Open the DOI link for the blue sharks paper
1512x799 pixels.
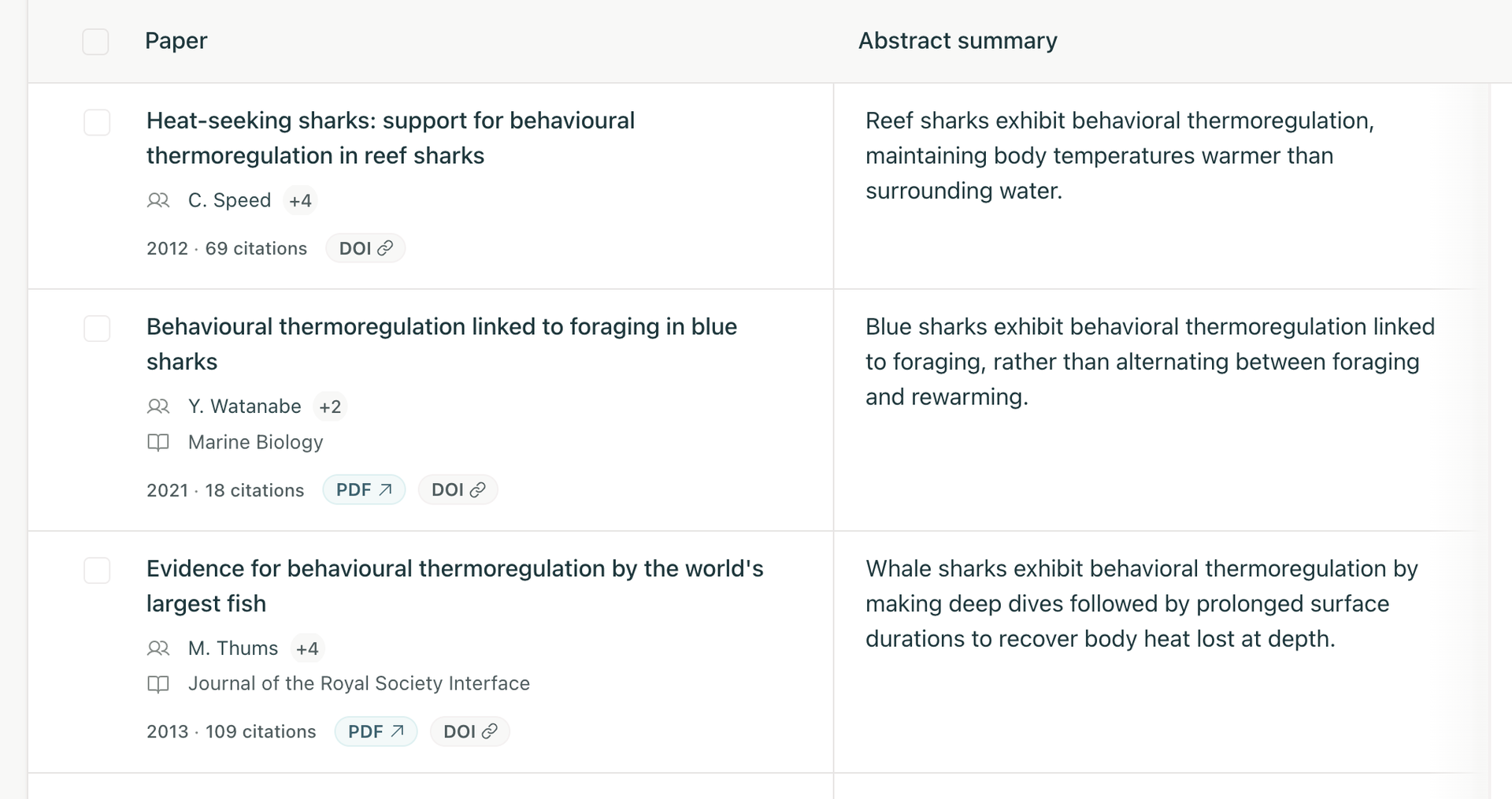458,490
